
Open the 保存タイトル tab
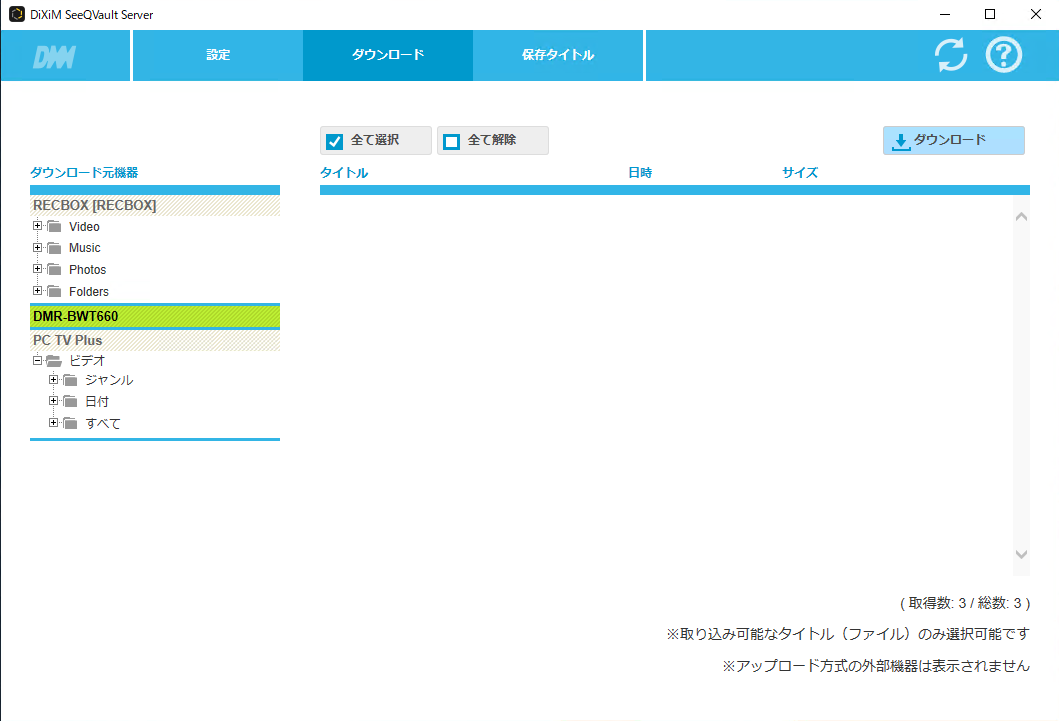click(558, 55)
